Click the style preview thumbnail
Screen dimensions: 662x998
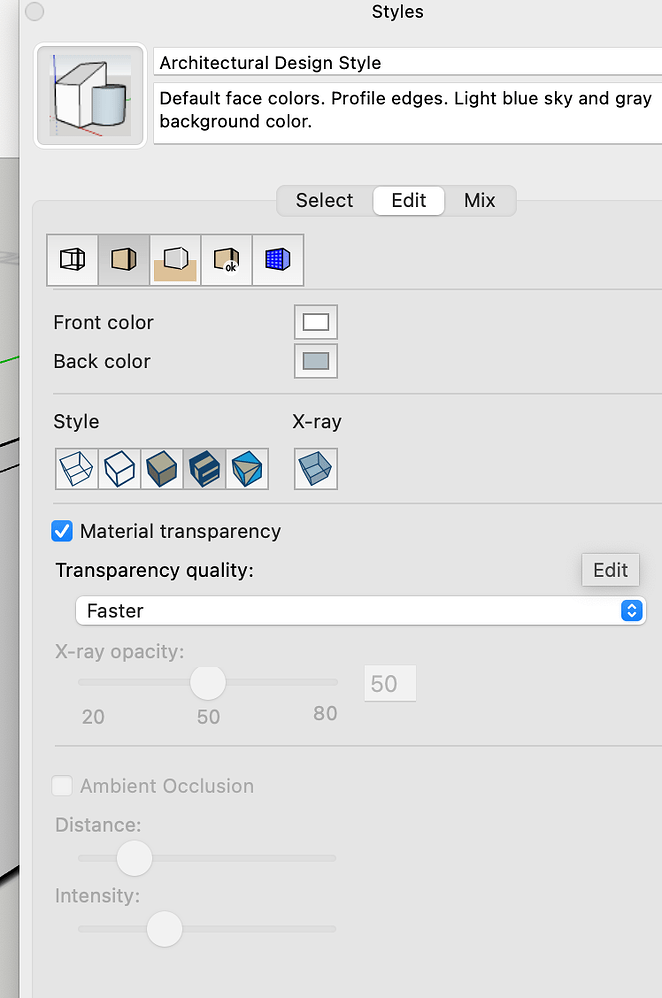(x=91, y=96)
